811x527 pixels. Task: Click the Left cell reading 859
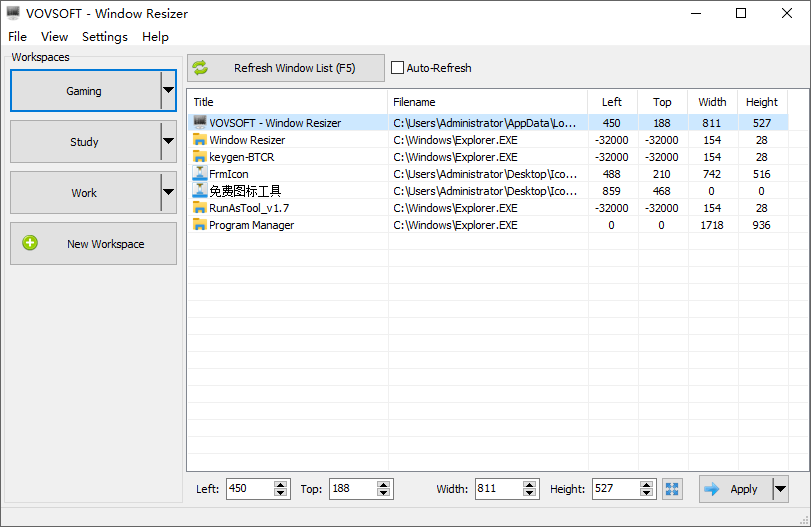click(x=611, y=191)
